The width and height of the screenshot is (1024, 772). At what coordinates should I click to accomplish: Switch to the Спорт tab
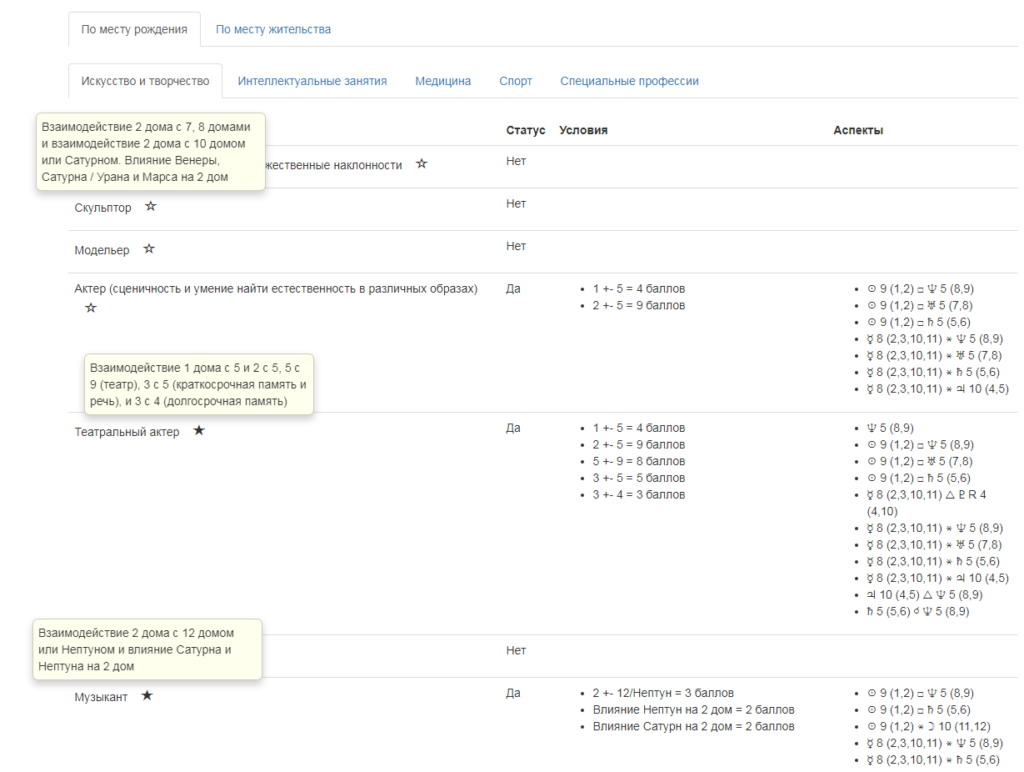click(x=516, y=81)
